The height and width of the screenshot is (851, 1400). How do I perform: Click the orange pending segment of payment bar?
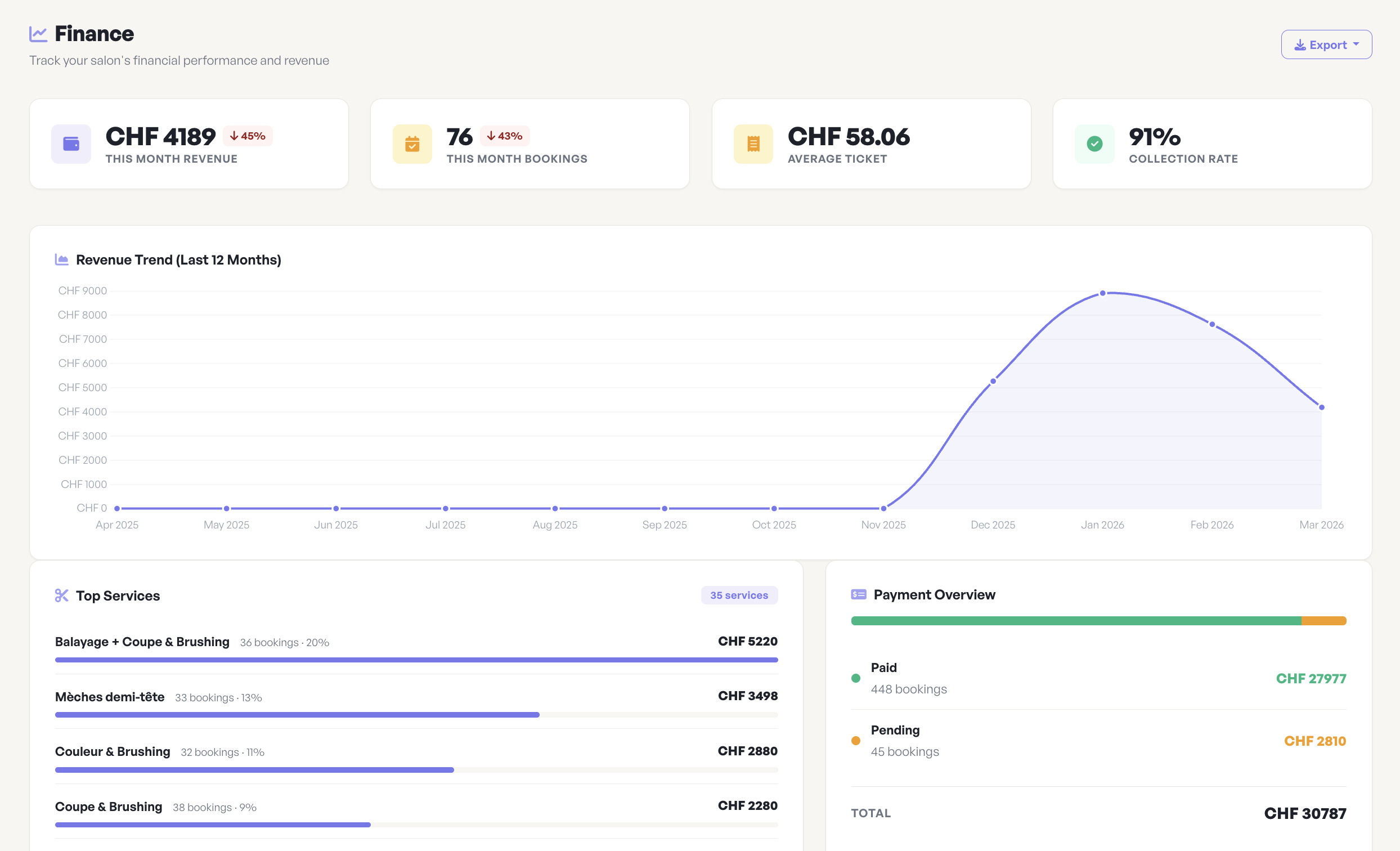[1323, 621]
